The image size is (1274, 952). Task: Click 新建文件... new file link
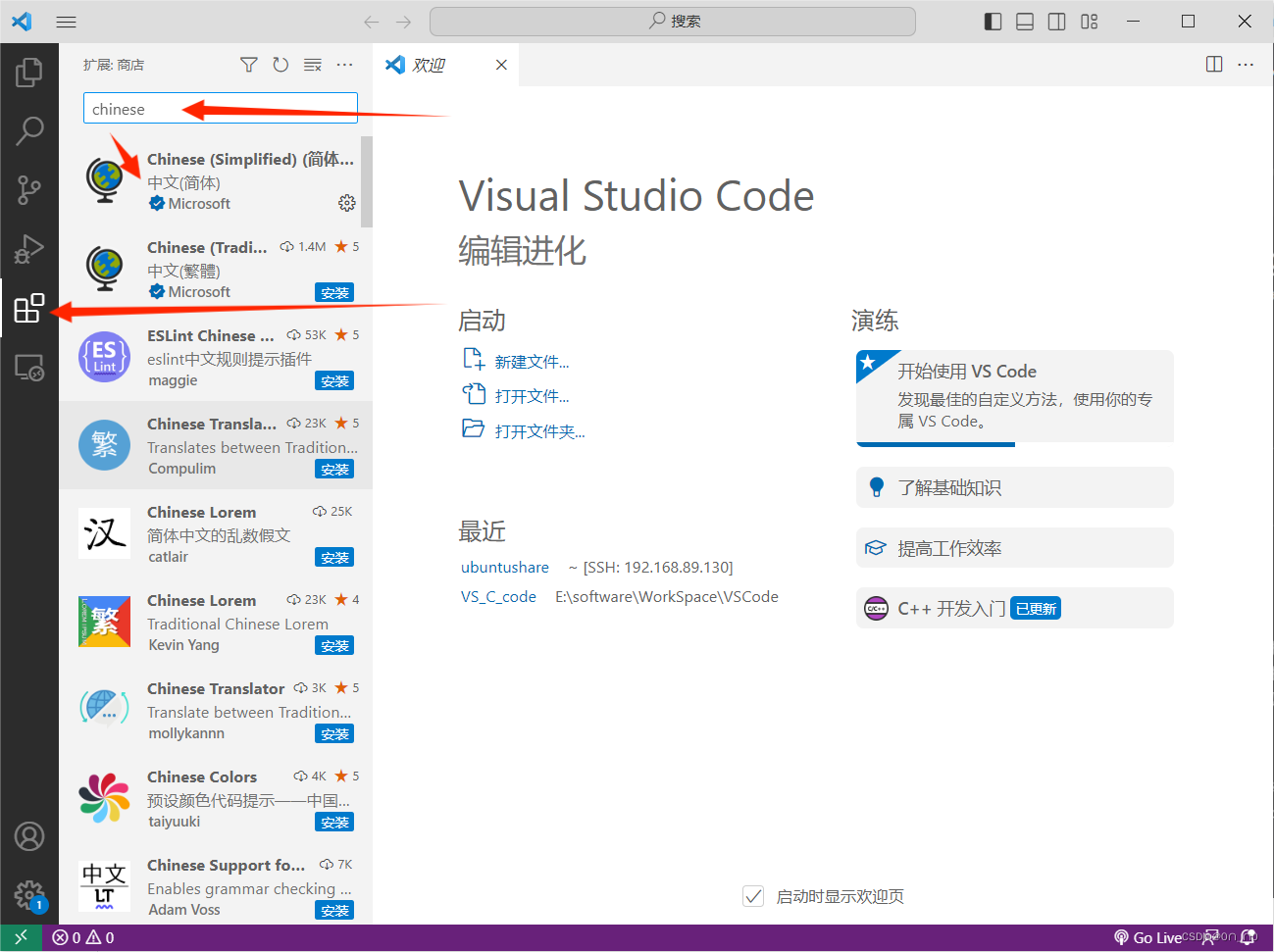[532, 362]
